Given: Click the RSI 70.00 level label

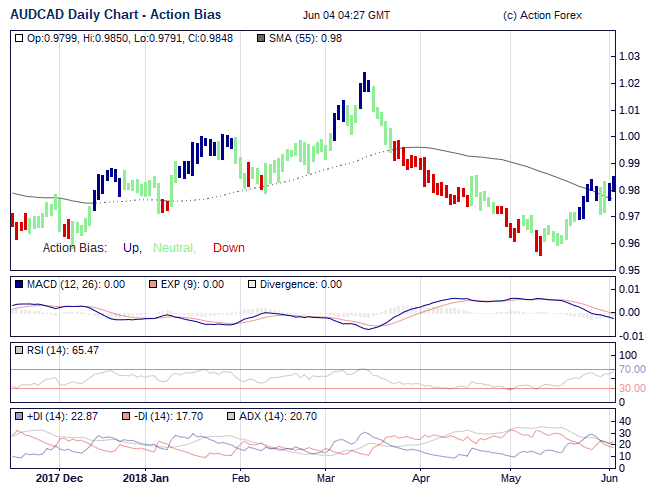Looking at the screenshot, I should click(633, 369).
